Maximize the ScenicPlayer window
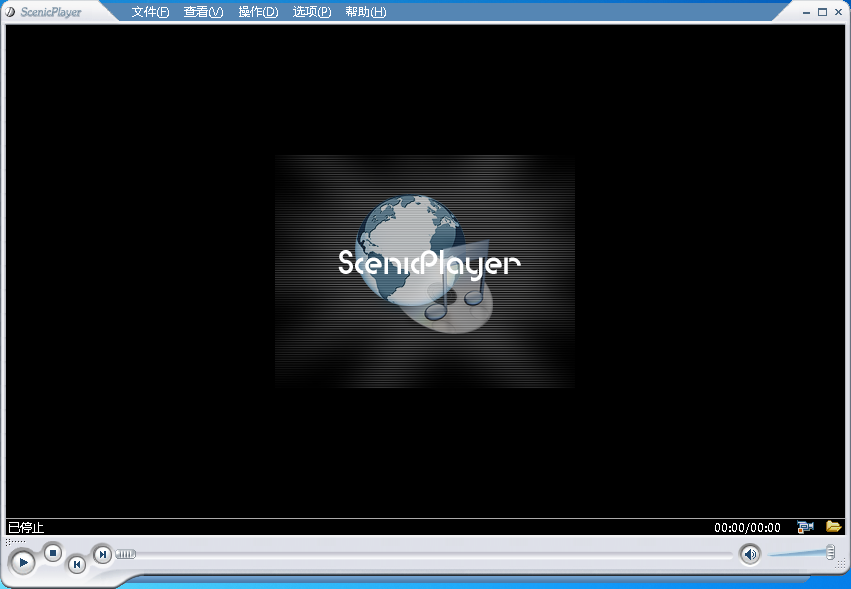Image resolution: width=851 pixels, height=589 pixels. click(x=822, y=12)
